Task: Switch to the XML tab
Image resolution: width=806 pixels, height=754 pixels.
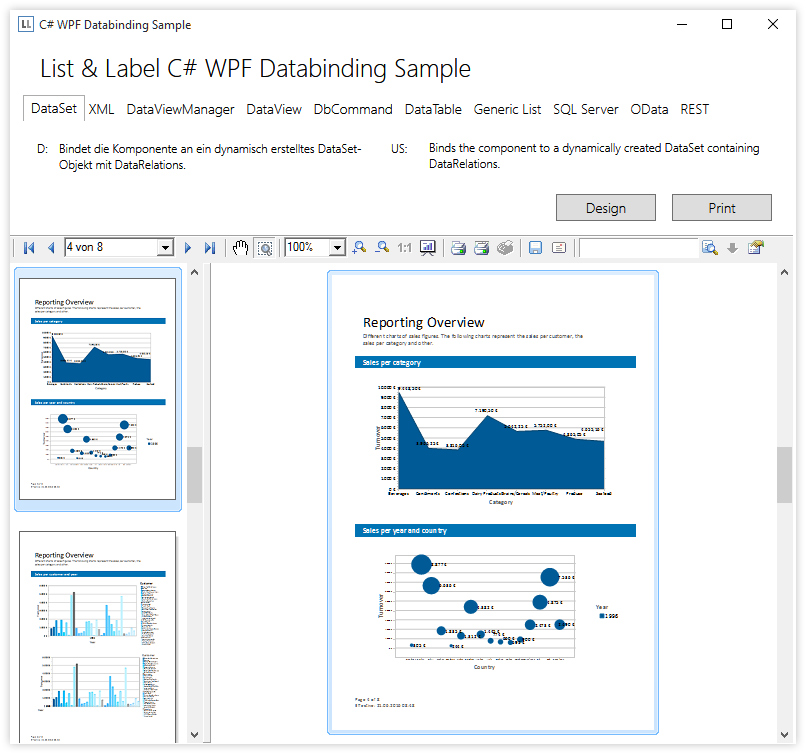Action: coord(101,109)
